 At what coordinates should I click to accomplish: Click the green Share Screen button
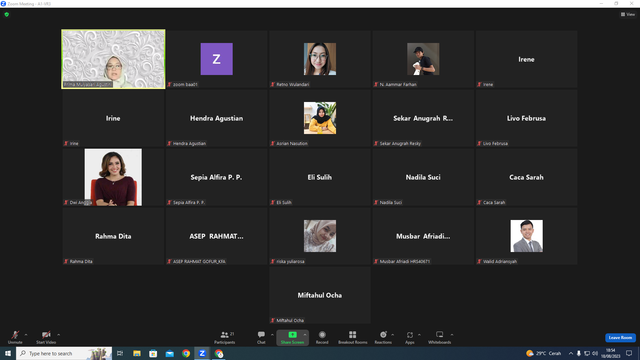pos(292,337)
